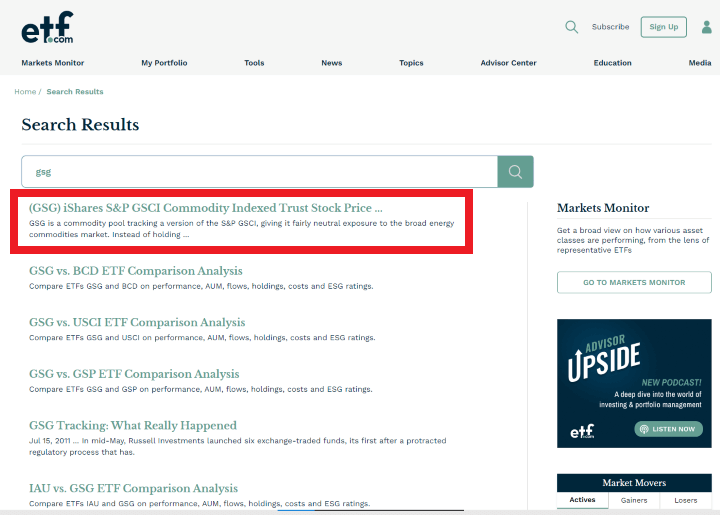This screenshot has height=515, width=720.
Task: Click the horizontal scrollbar at page bottom
Action: 371,510
